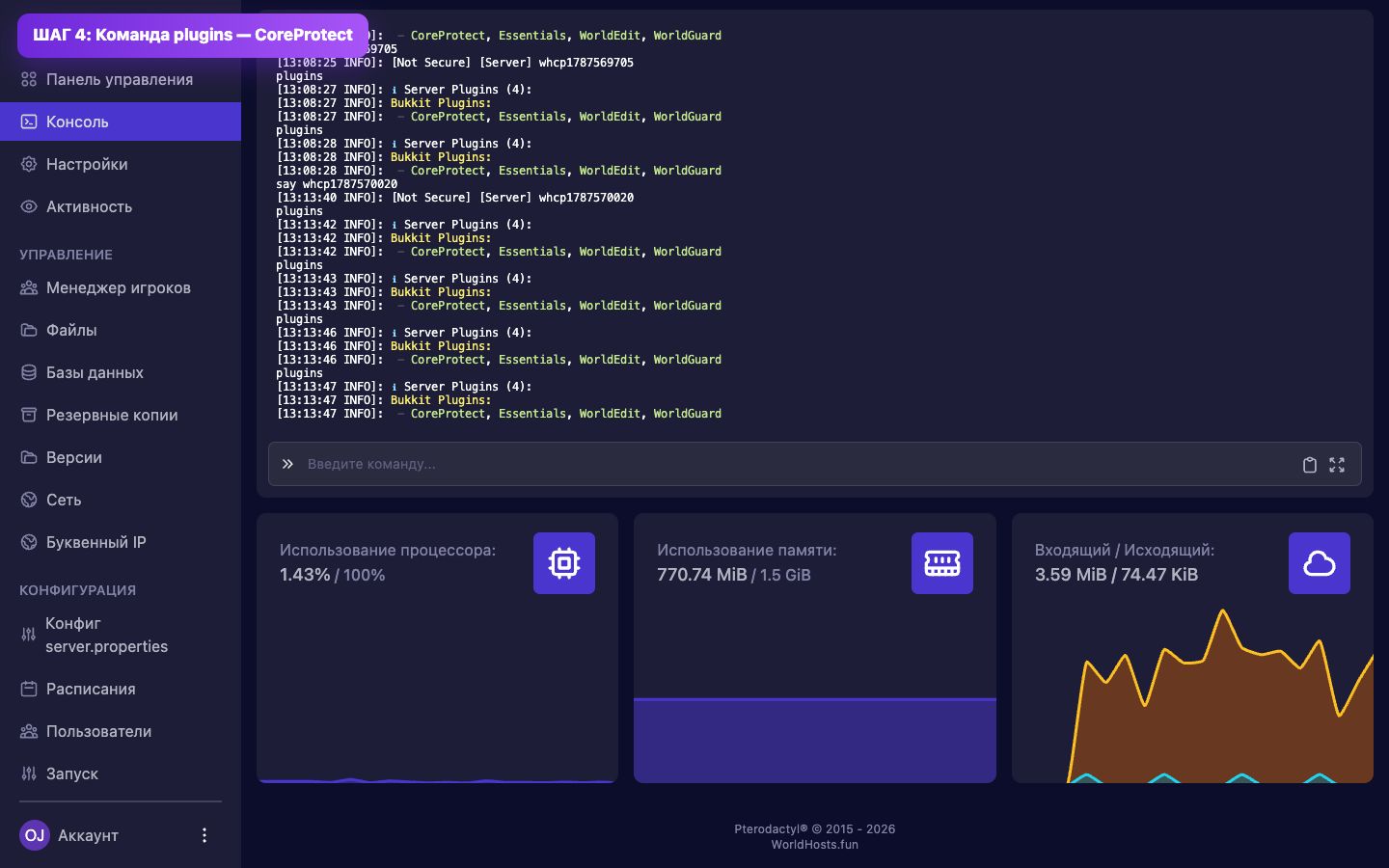Select Сеть in the sidebar
The width and height of the screenshot is (1389, 868).
tap(121, 500)
